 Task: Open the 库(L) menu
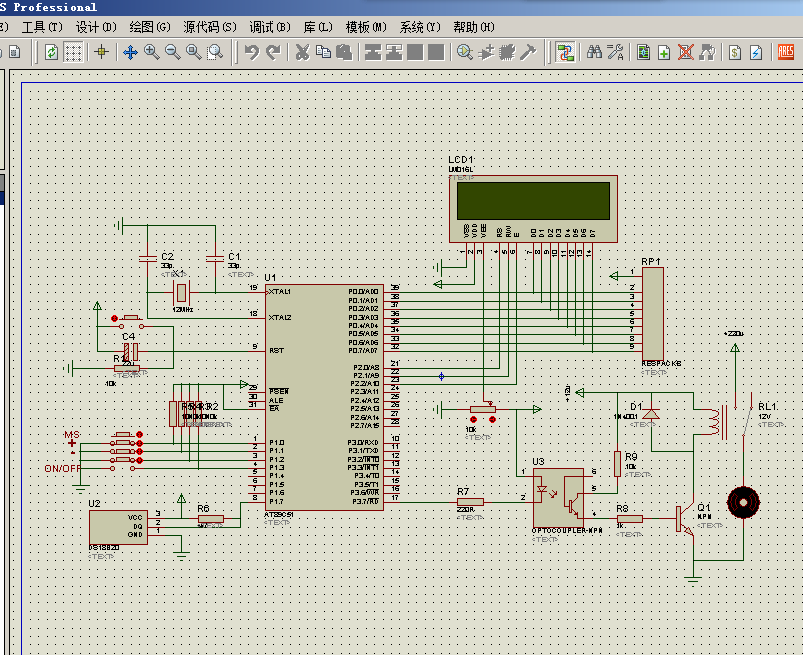coord(318,27)
